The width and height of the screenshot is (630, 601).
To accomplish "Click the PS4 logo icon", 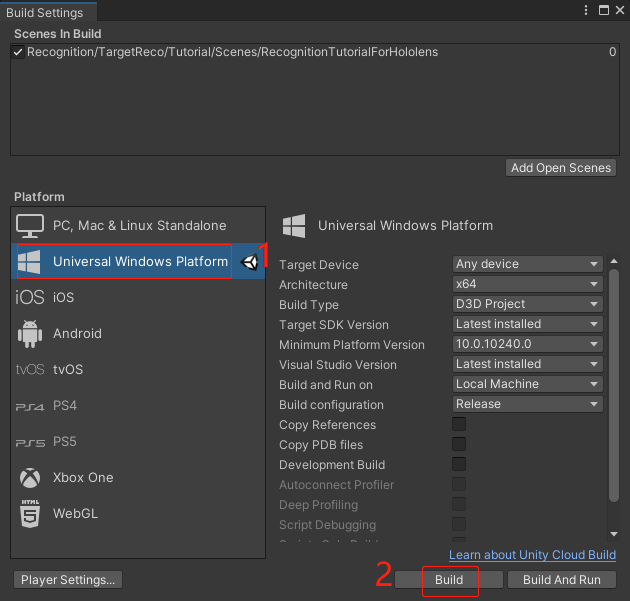I will [x=30, y=407].
